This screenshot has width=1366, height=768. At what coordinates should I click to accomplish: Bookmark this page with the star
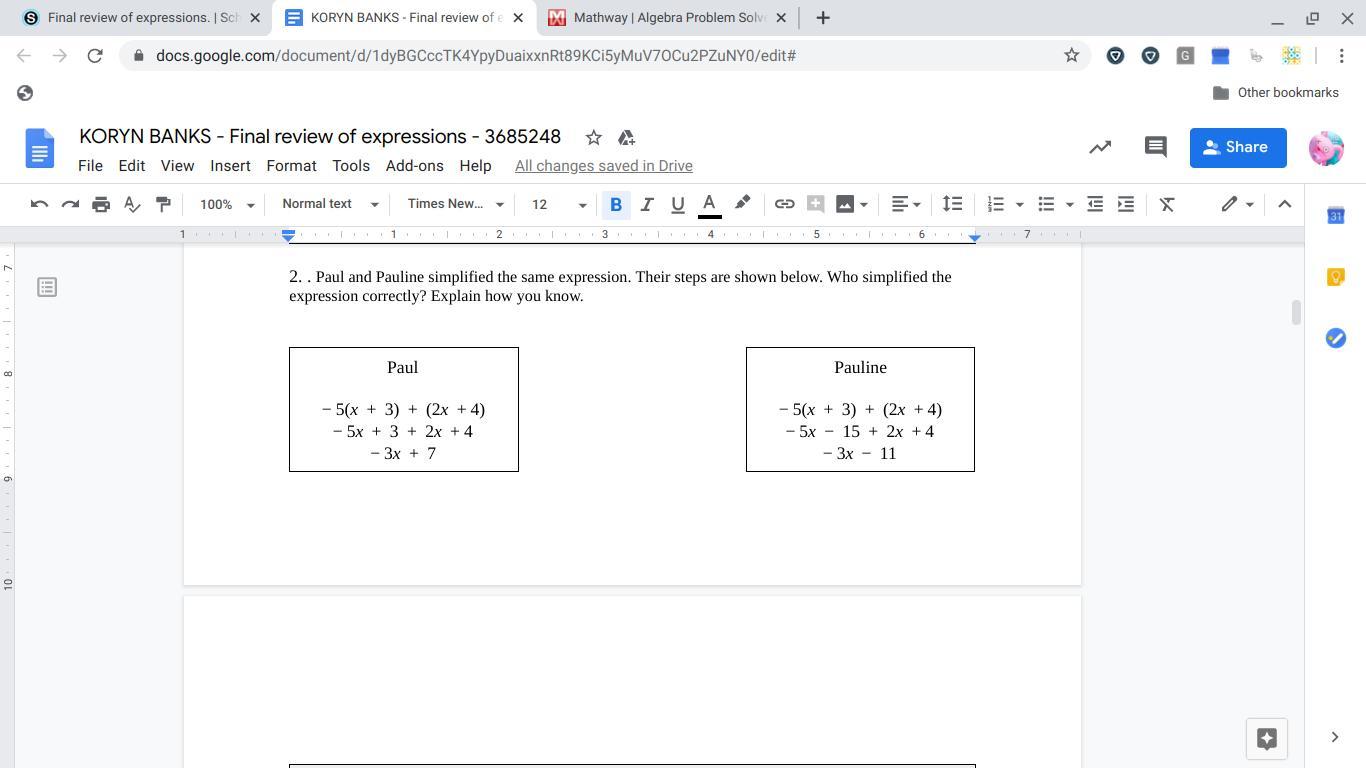(x=1071, y=56)
